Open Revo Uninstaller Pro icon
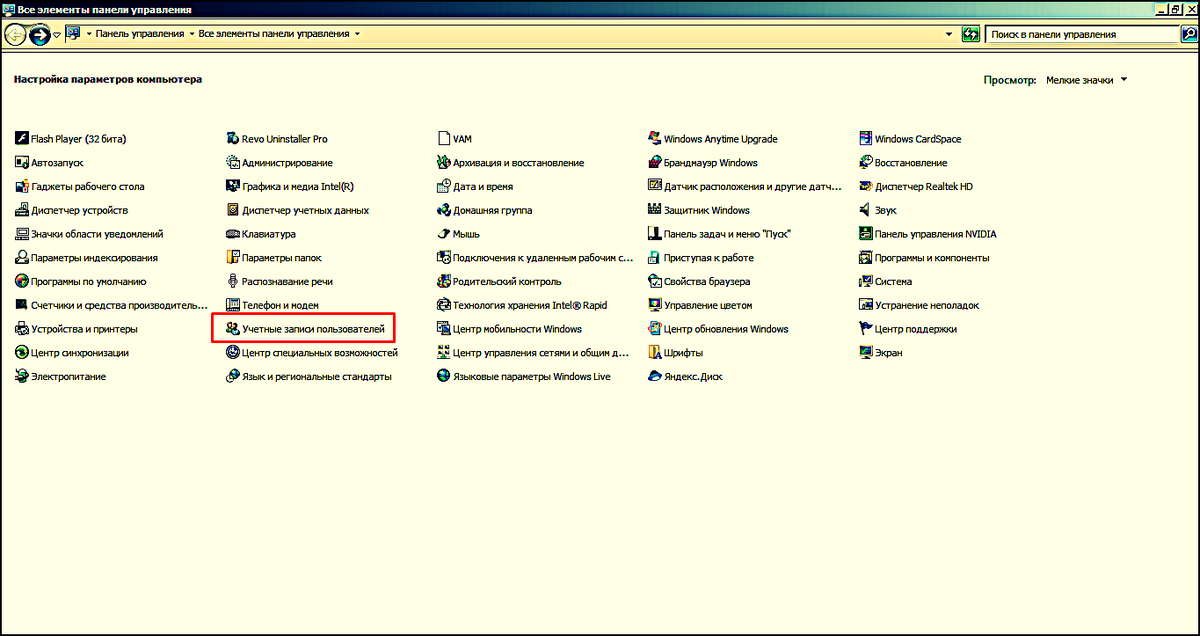The image size is (1200, 636). point(233,139)
